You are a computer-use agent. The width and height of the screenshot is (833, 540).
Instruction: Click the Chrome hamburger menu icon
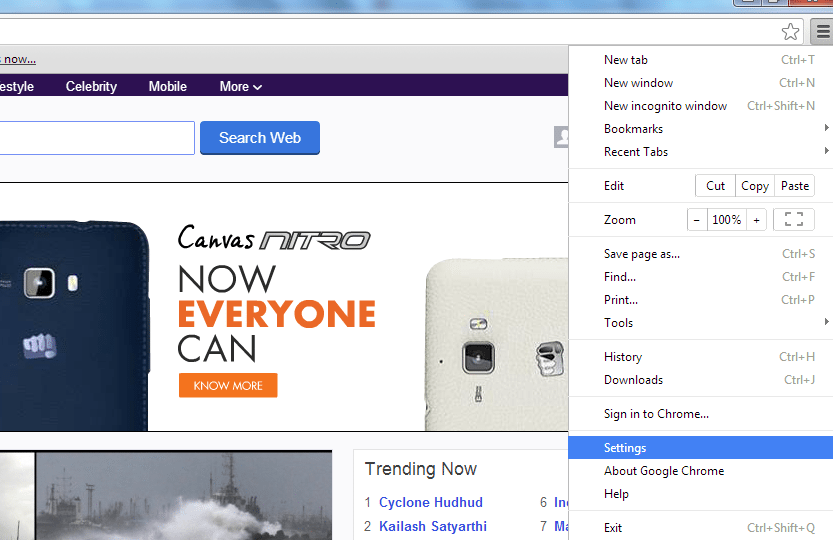pyautogui.click(x=822, y=32)
